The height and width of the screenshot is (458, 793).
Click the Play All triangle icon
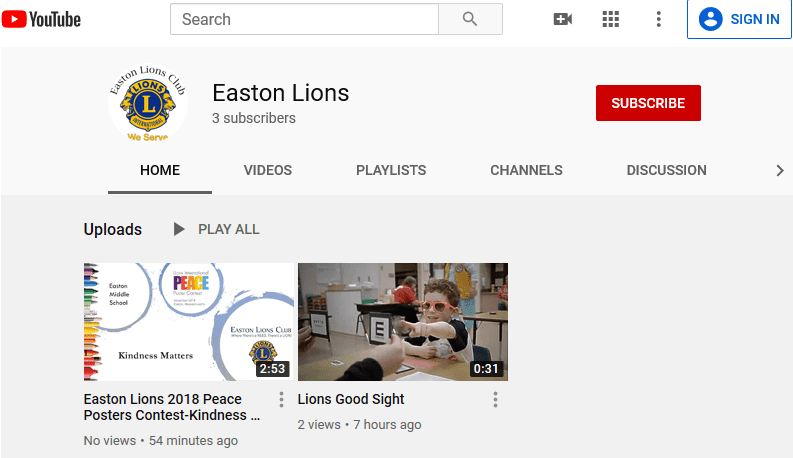(179, 229)
